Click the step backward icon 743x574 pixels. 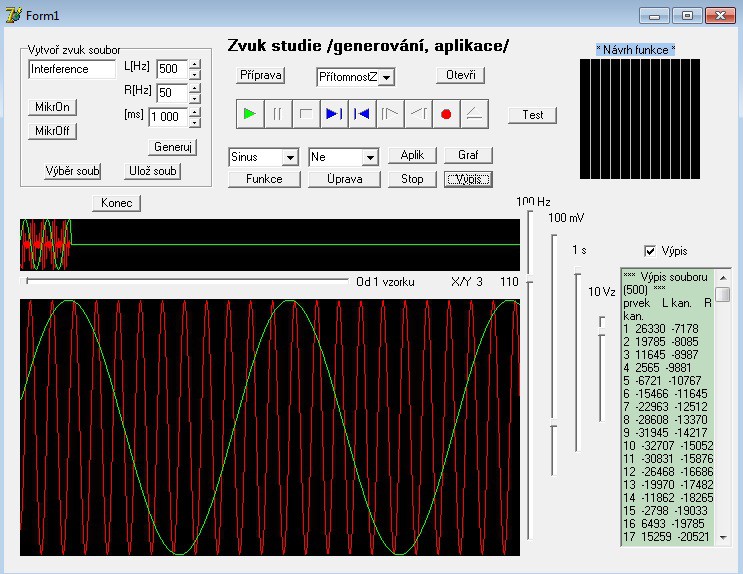pos(418,114)
